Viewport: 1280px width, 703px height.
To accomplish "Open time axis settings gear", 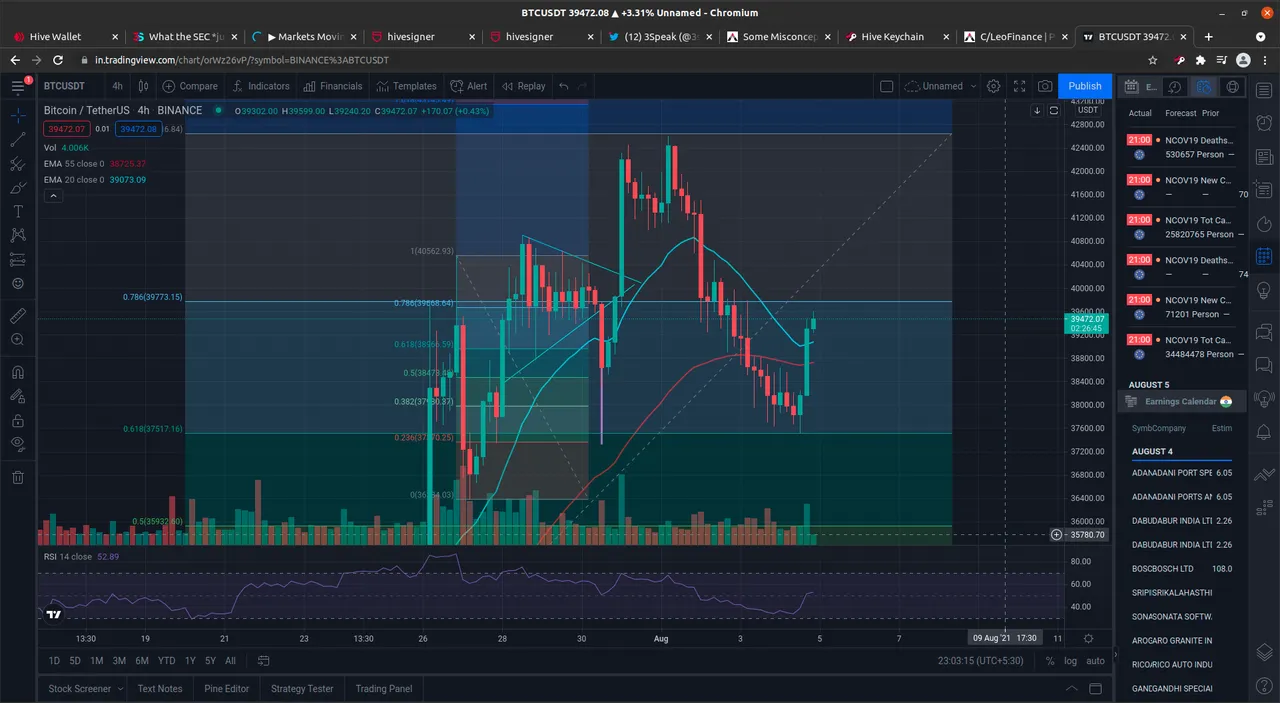I will [1088, 638].
